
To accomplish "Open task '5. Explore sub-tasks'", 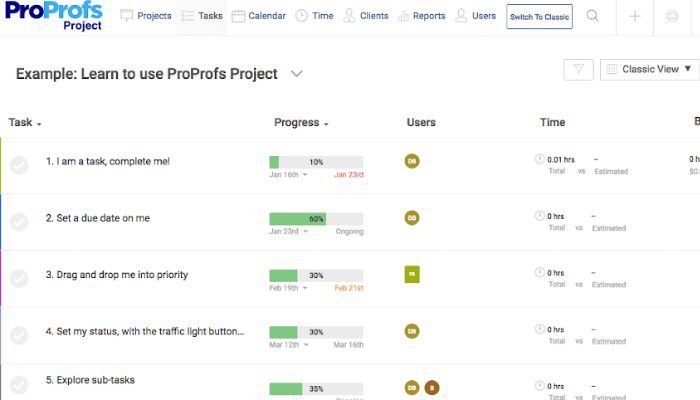I will click(x=90, y=380).
